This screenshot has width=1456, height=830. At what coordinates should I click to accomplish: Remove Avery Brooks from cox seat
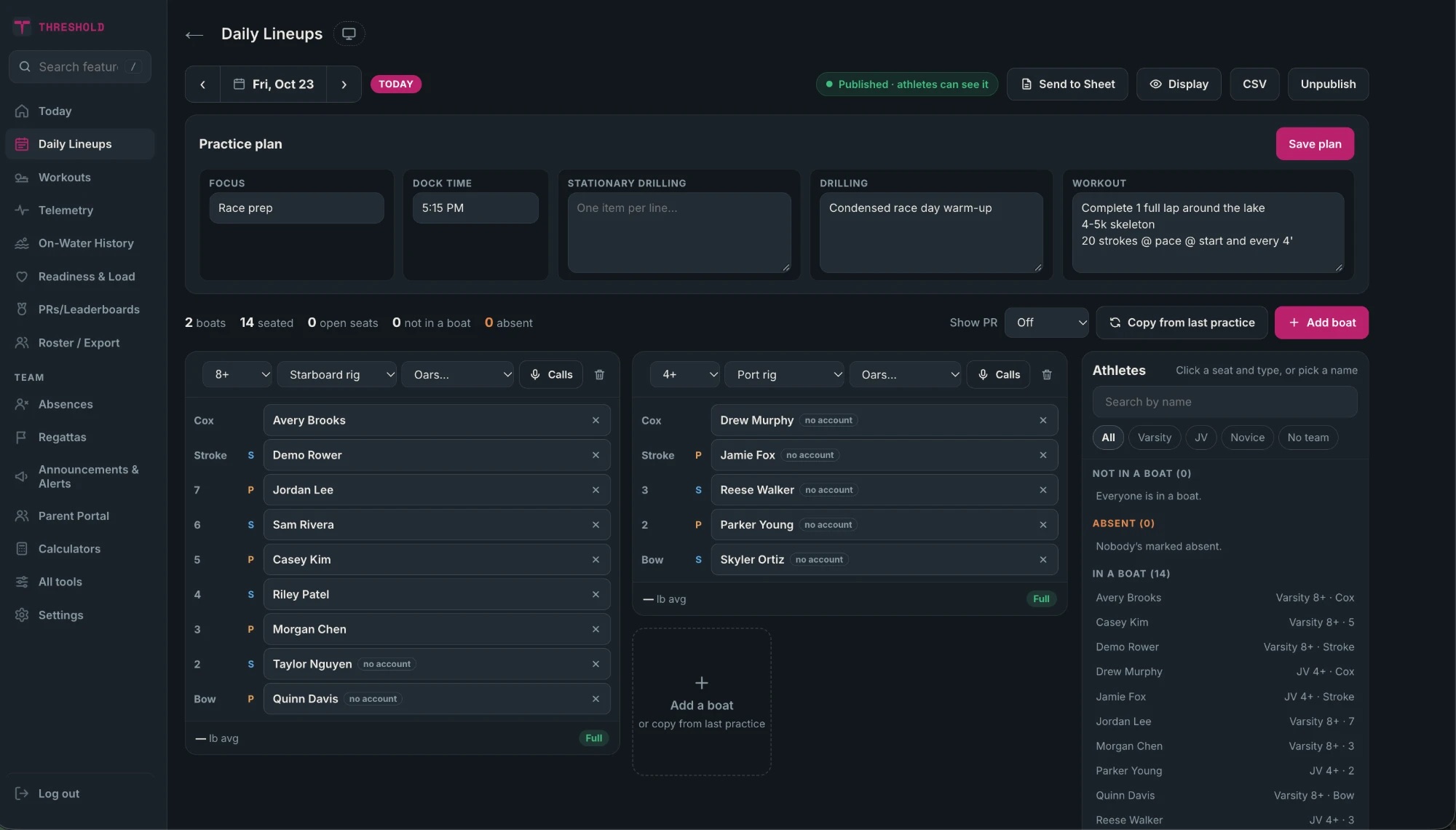[x=596, y=420]
